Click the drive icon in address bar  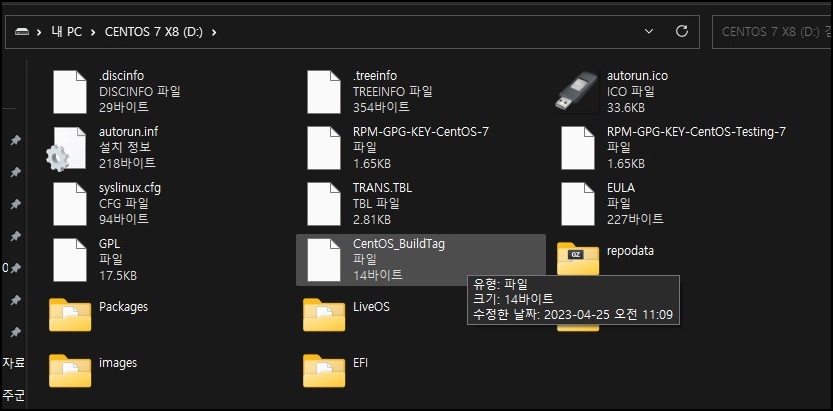tap(22, 32)
